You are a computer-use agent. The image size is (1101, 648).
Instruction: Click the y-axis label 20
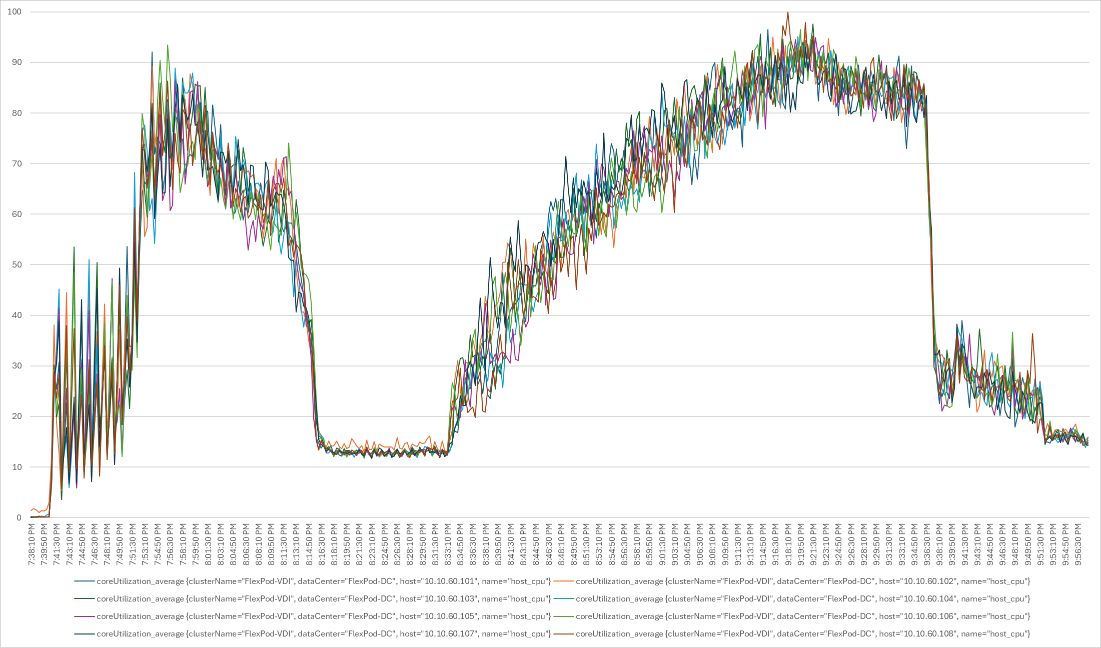tap(16, 416)
